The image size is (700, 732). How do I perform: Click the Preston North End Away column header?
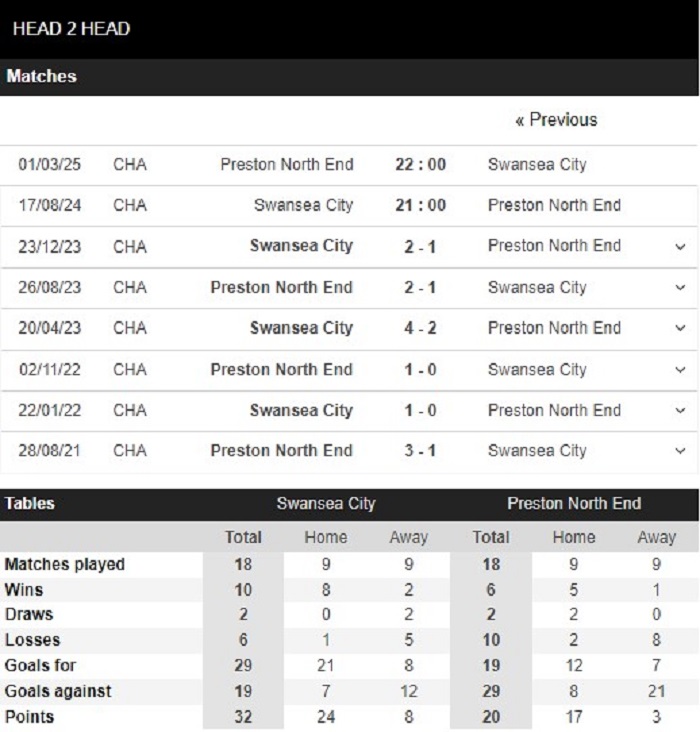pyautogui.click(x=657, y=537)
